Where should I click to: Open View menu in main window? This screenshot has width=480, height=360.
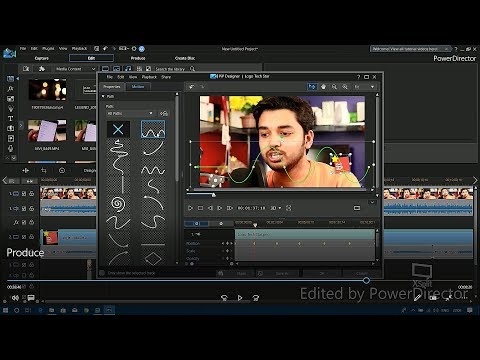(x=63, y=49)
